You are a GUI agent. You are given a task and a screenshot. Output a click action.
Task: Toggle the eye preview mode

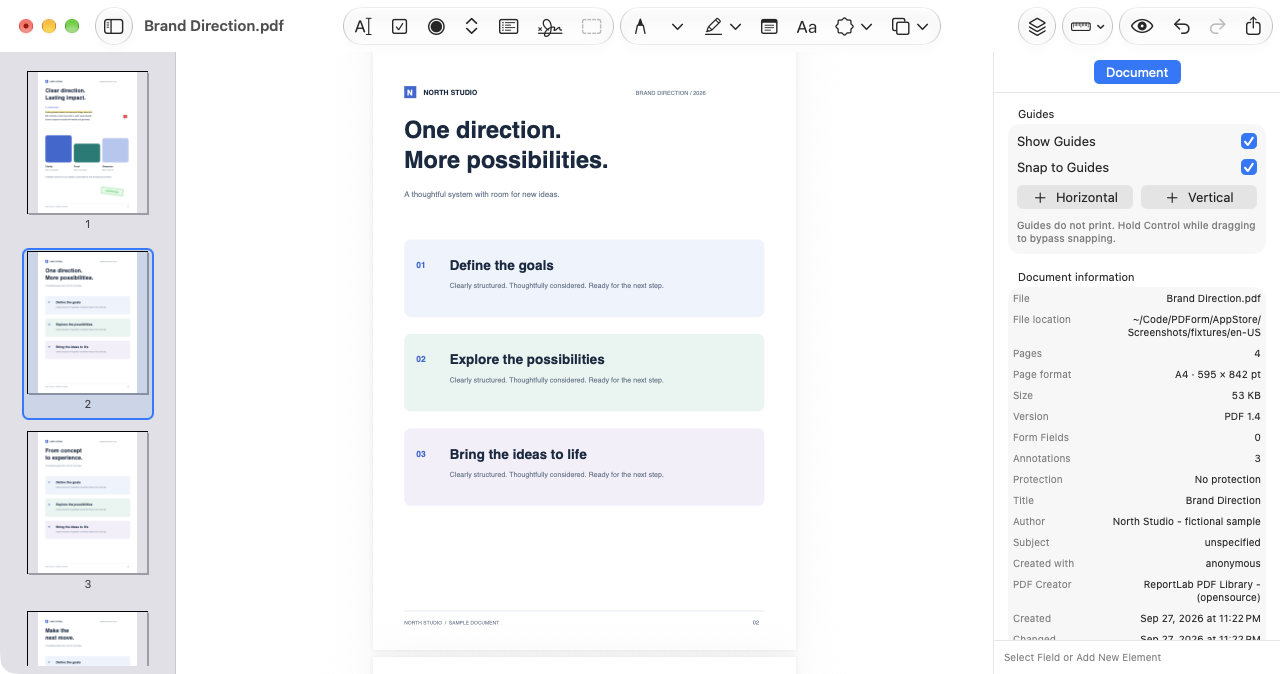coord(1142,27)
